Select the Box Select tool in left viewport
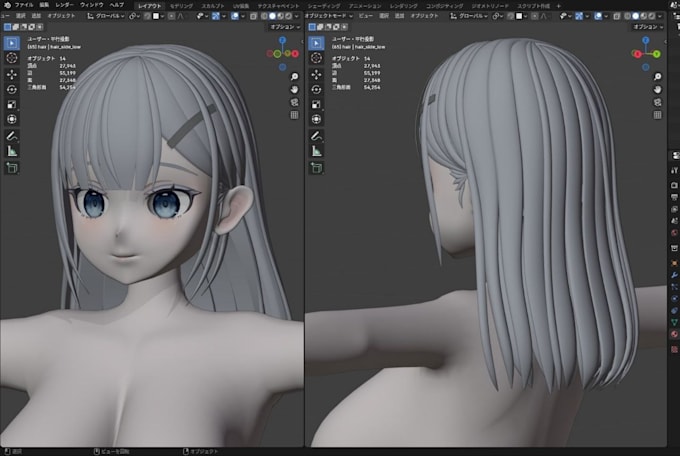 12,43
